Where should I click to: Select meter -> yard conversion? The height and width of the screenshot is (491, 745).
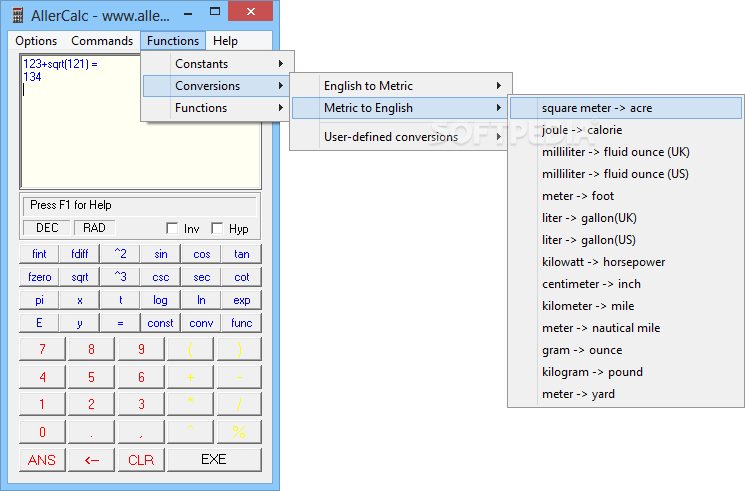(x=626, y=394)
